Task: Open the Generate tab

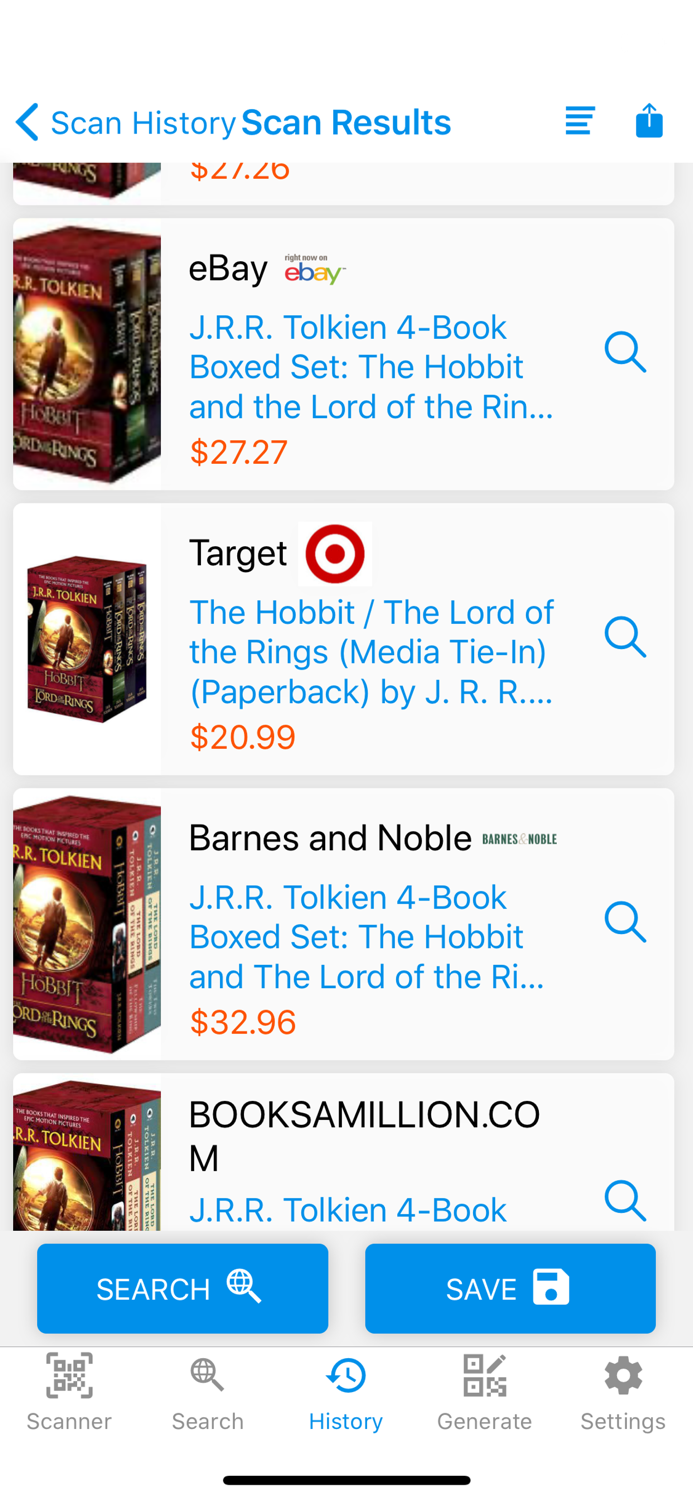Action: [484, 1393]
